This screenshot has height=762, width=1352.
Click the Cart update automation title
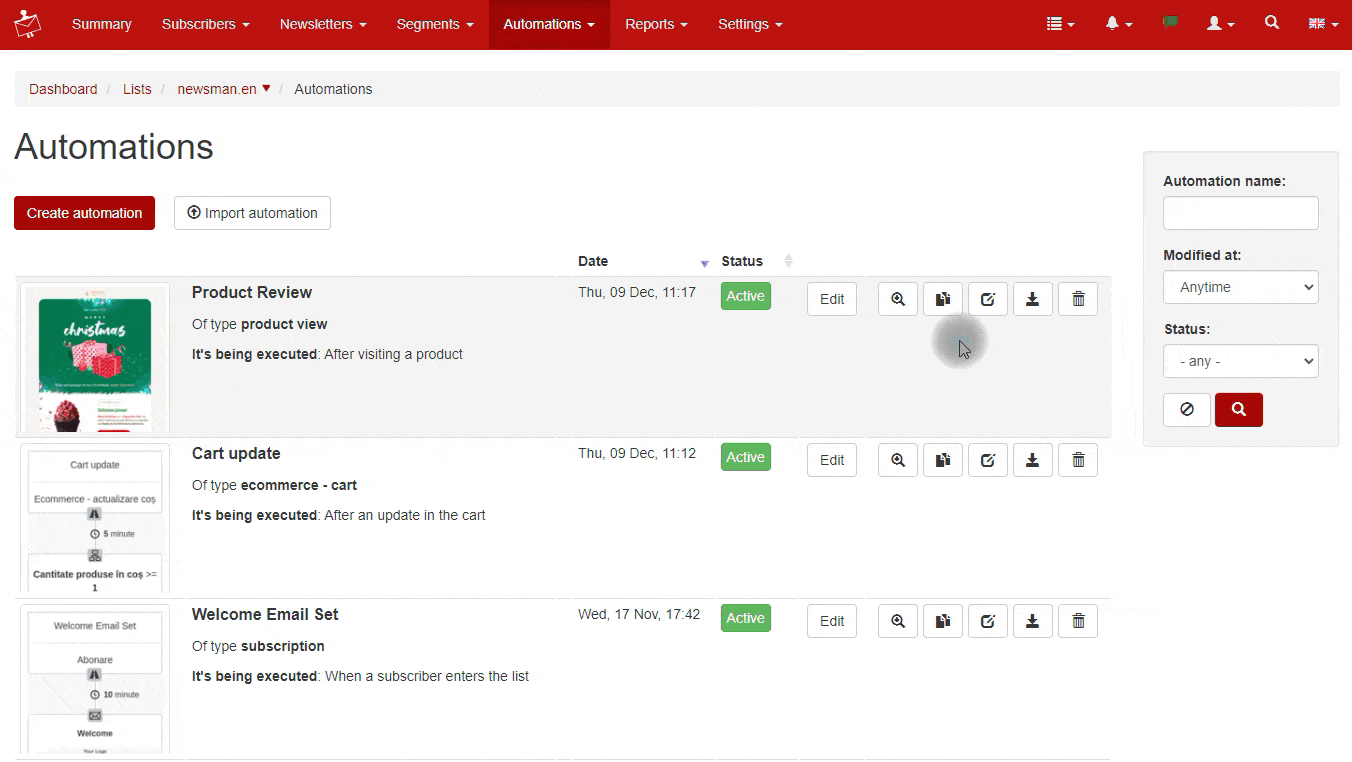(x=236, y=453)
